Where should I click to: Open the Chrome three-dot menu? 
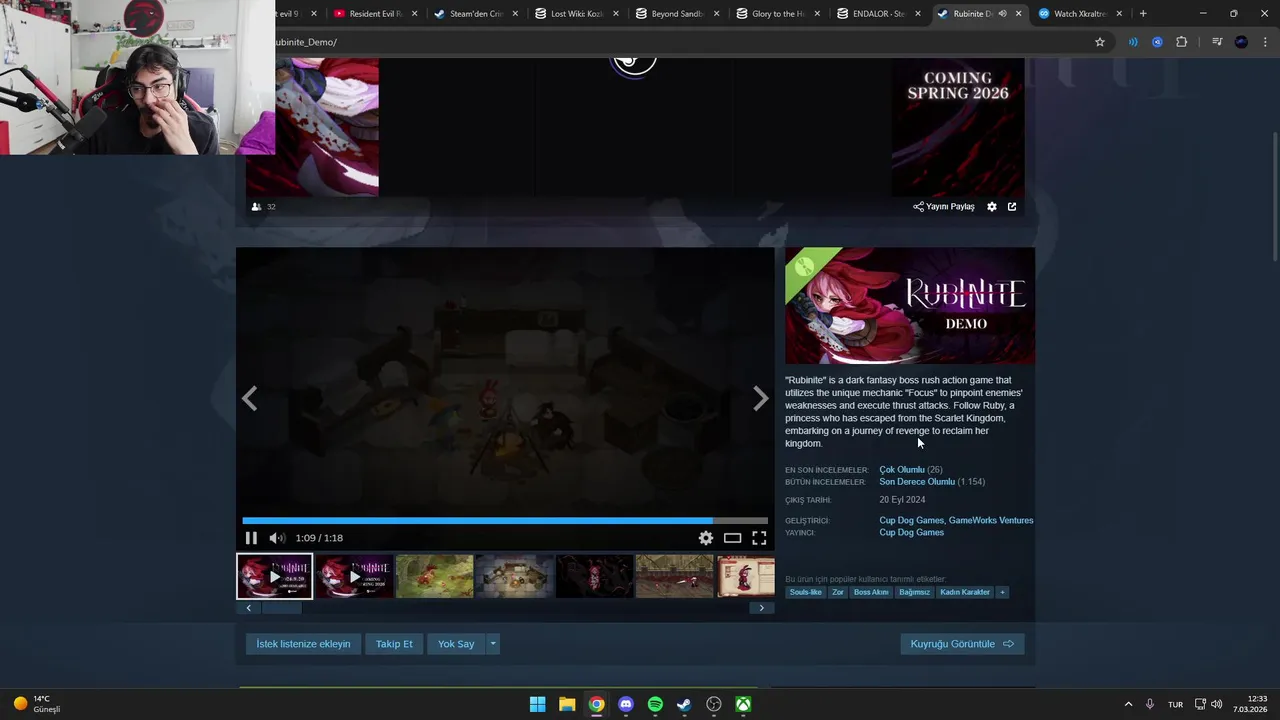tap(1265, 42)
